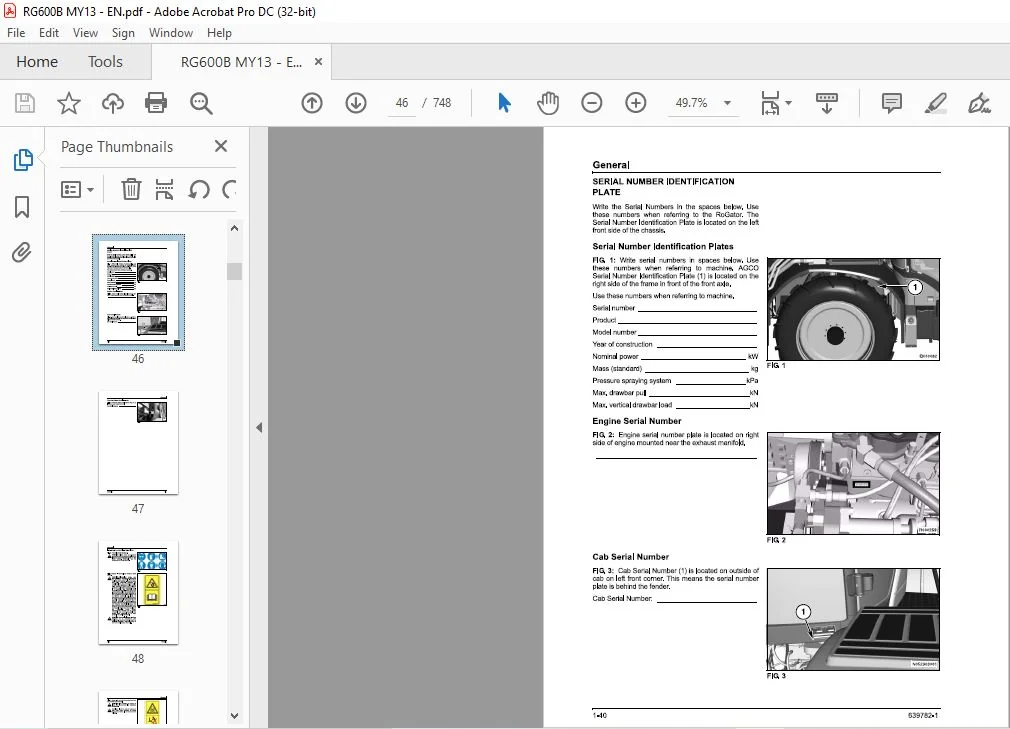Open the Sign document pen icon
Image resolution: width=1010 pixels, height=729 pixels.
[979, 103]
